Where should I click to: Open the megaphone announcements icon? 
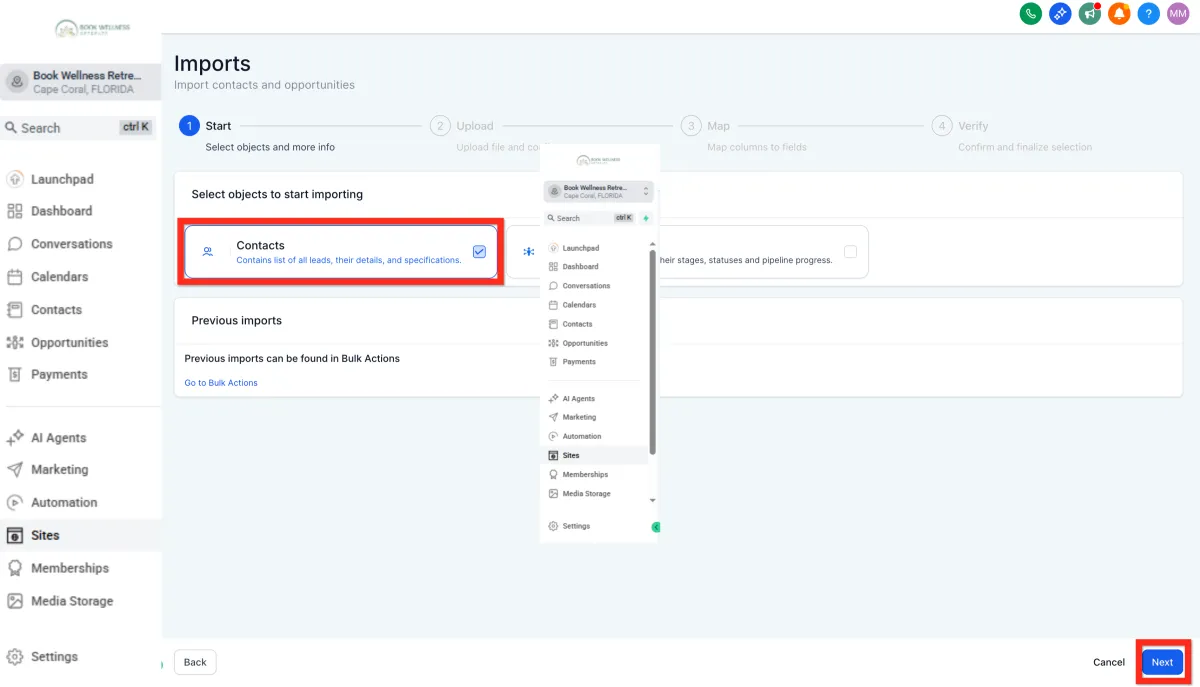(1089, 14)
